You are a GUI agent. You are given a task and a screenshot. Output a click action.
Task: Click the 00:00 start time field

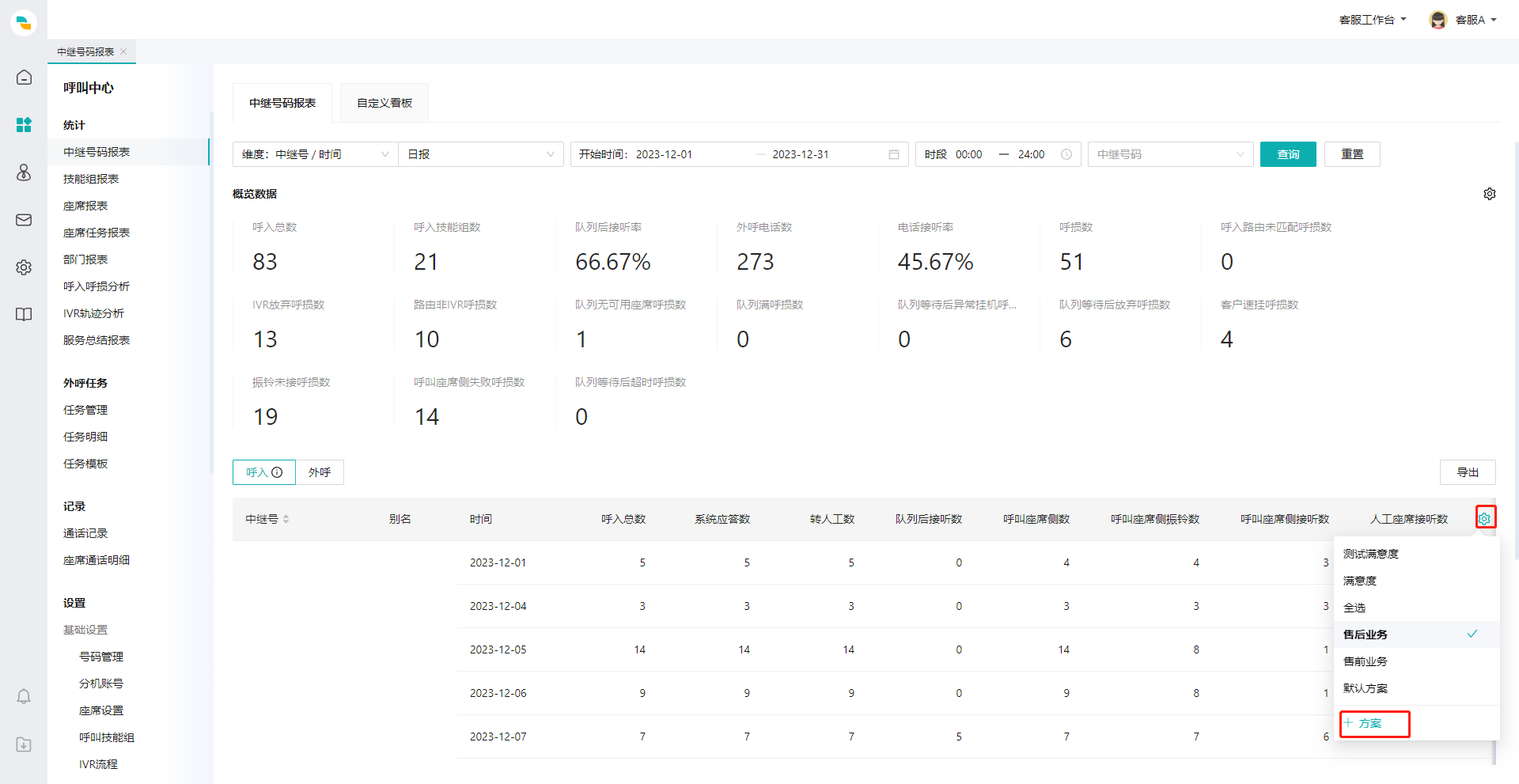968,154
